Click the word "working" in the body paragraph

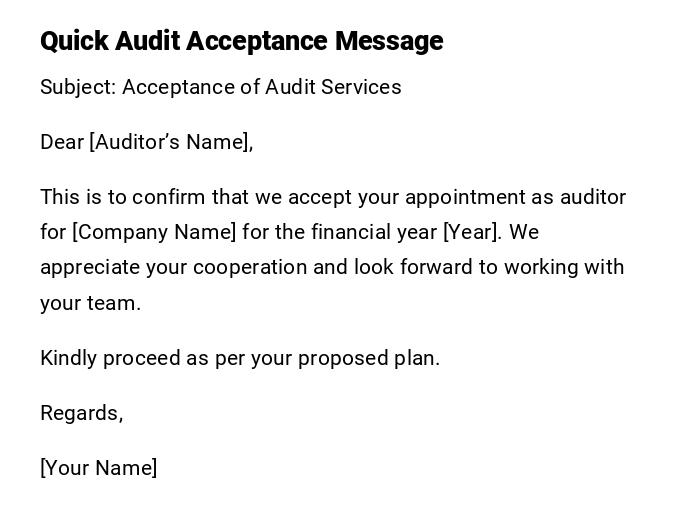point(541,267)
